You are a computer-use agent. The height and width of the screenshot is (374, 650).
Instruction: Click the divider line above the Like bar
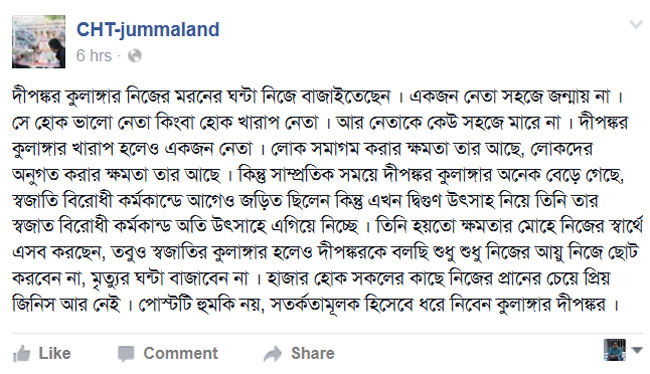(x=327, y=333)
